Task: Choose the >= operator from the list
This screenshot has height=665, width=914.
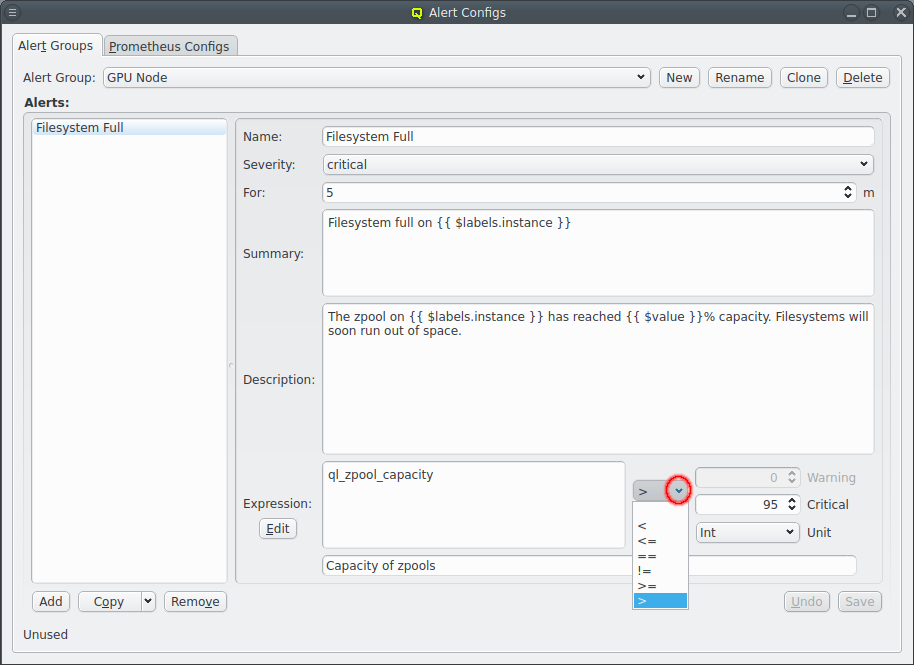Action: click(x=660, y=586)
